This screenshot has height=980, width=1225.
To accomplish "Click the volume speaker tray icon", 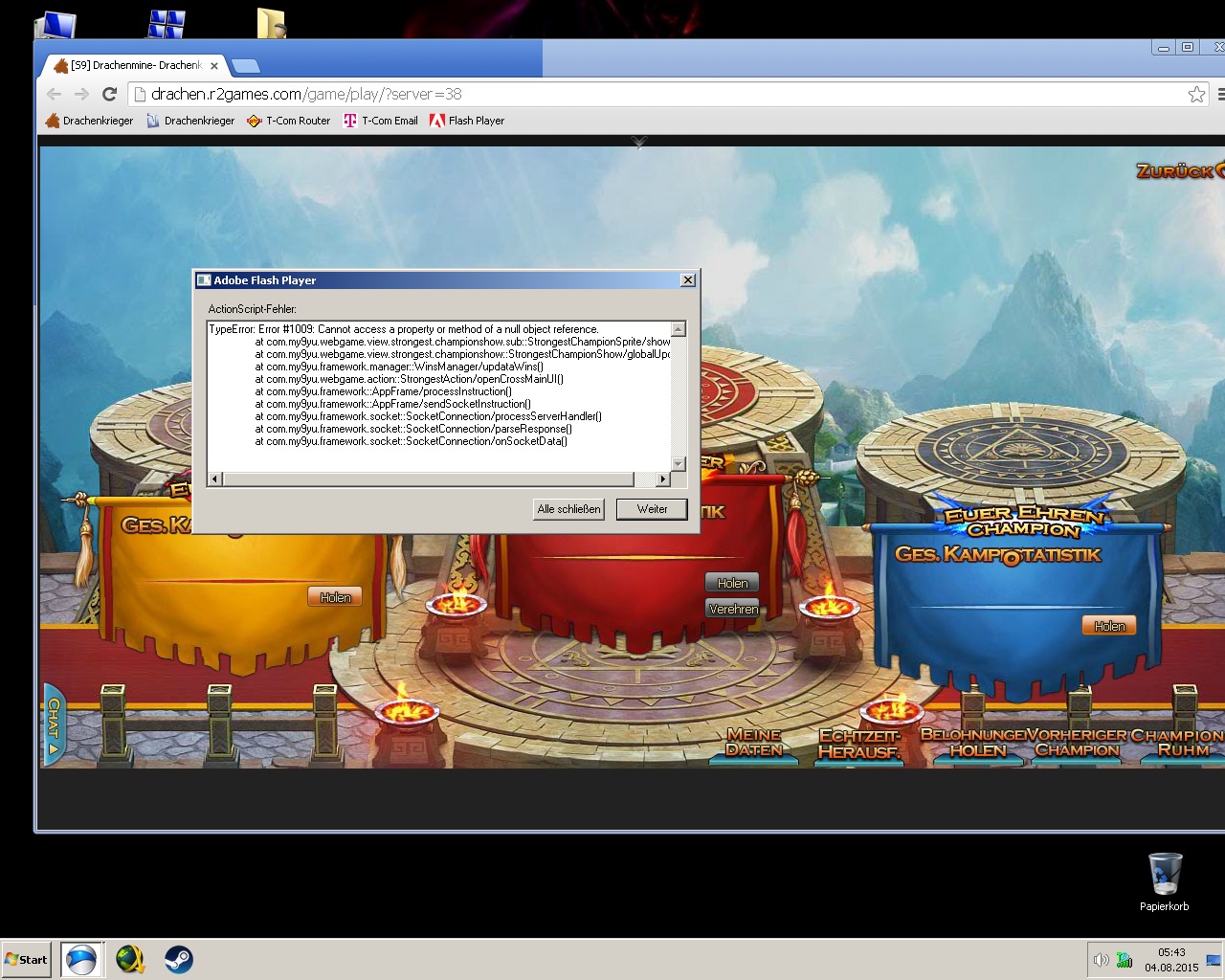I will pos(1101,960).
